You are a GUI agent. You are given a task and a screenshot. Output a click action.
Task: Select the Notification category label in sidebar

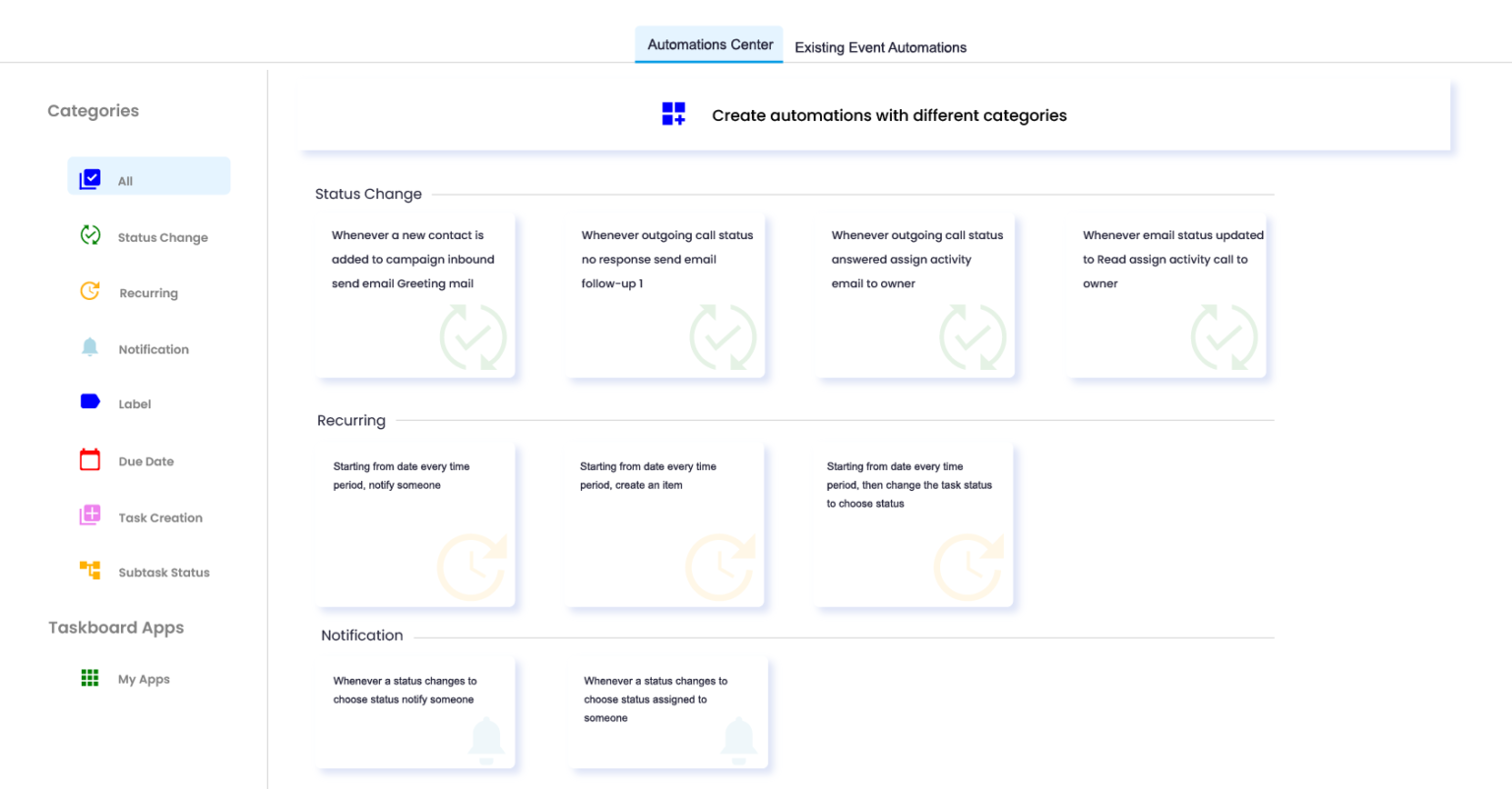(x=154, y=349)
